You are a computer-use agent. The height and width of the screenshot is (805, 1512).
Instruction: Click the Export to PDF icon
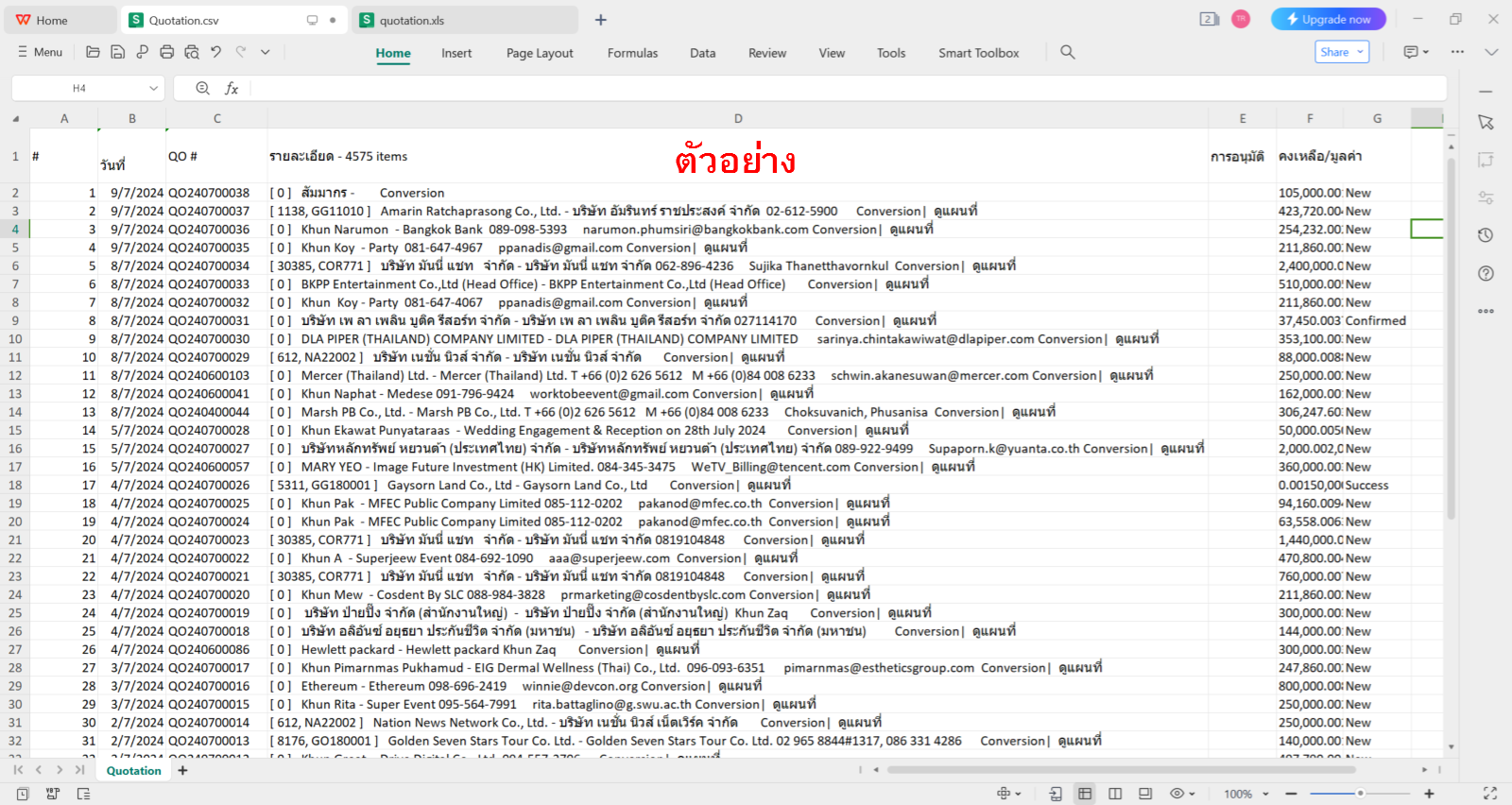pyautogui.click(x=142, y=52)
